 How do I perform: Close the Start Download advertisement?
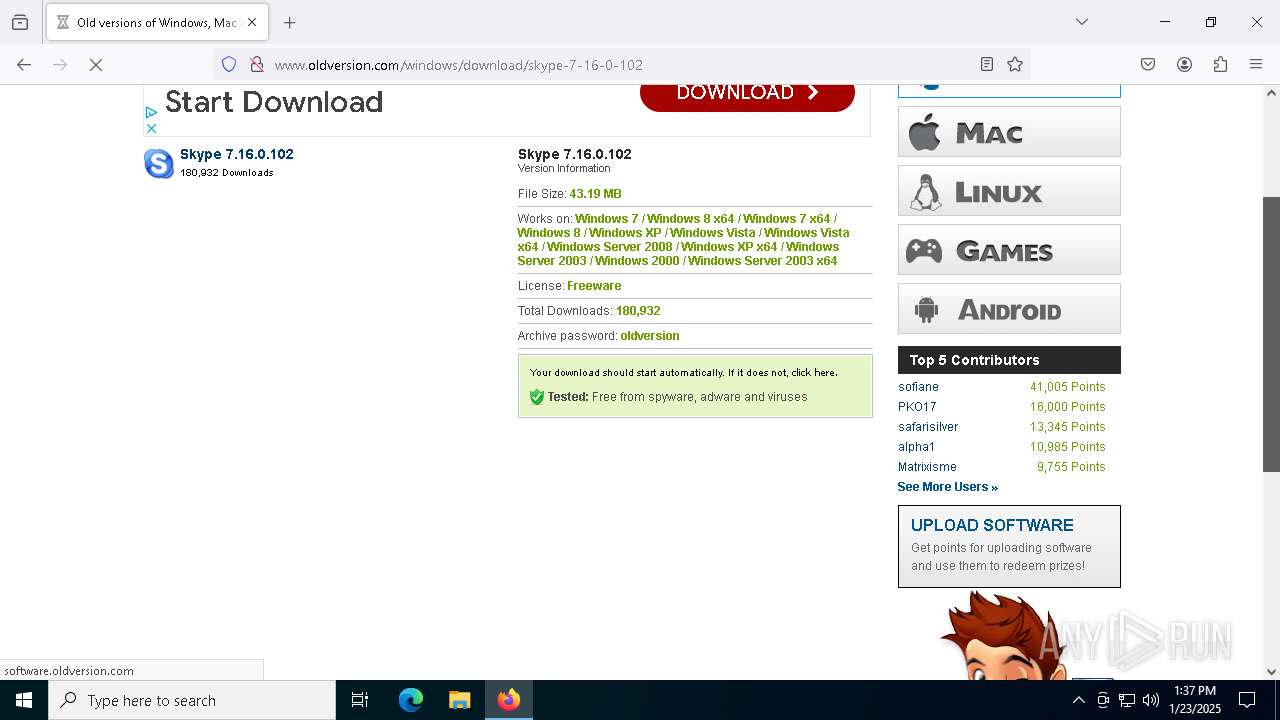pyautogui.click(x=151, y=128)
